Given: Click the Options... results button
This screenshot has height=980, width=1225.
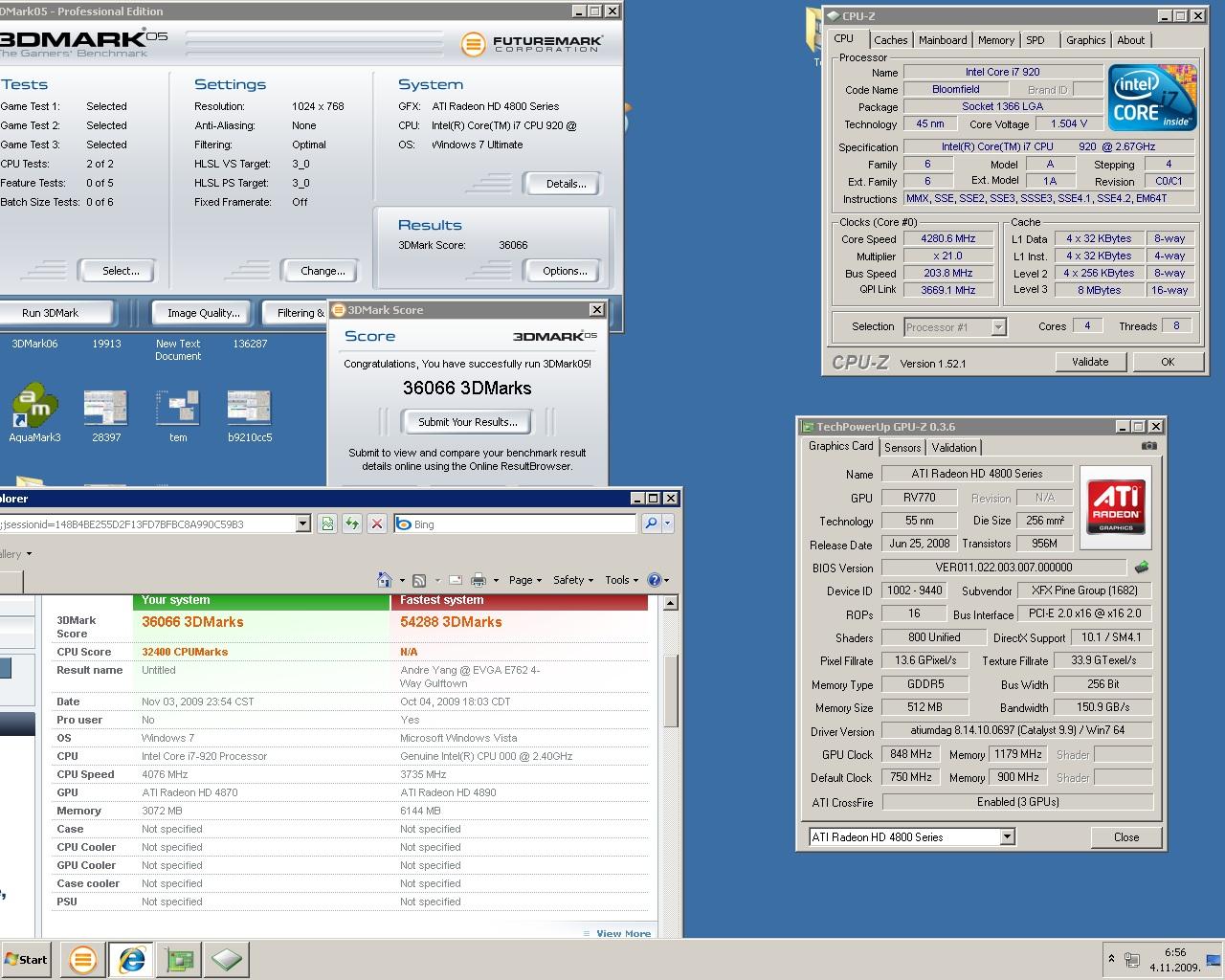Looking at the screenshot, I should (565, 272).
